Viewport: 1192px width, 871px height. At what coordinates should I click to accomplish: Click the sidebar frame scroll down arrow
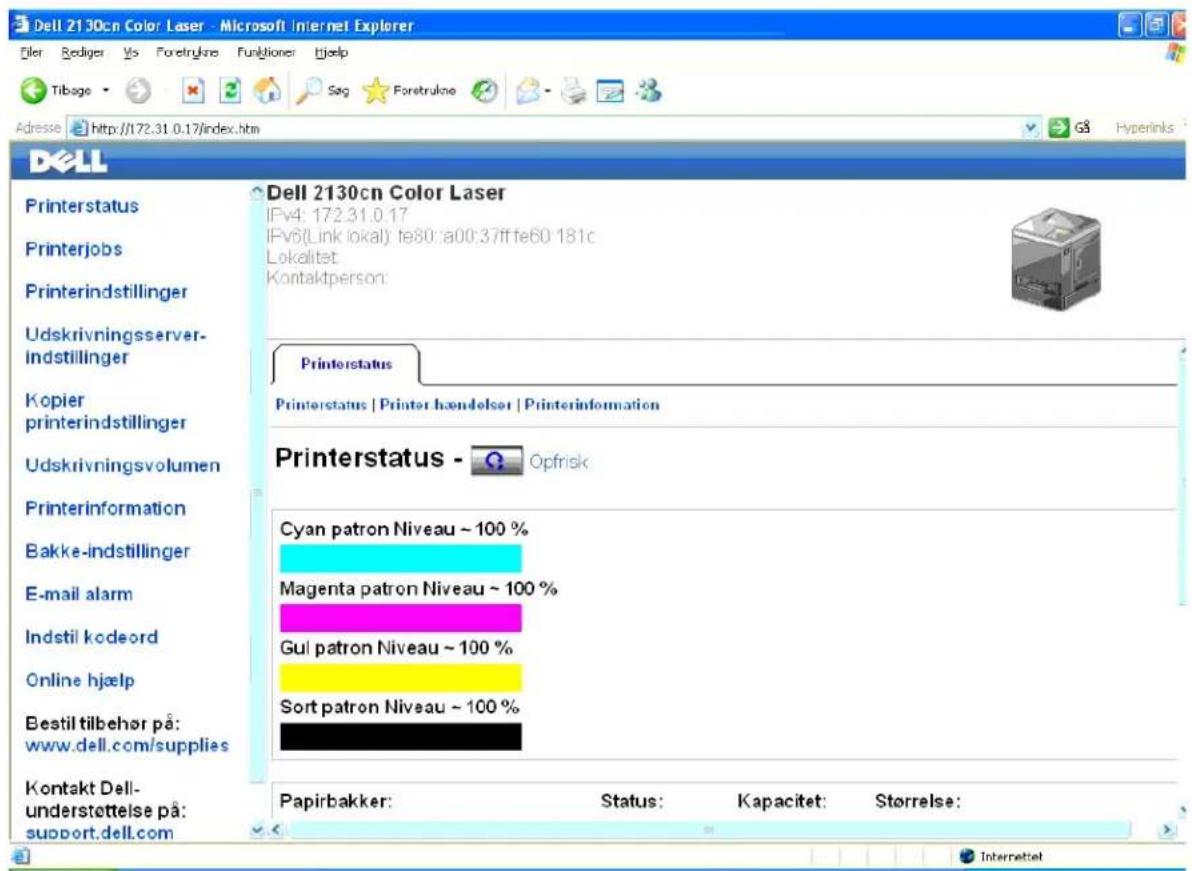point(256,831)
